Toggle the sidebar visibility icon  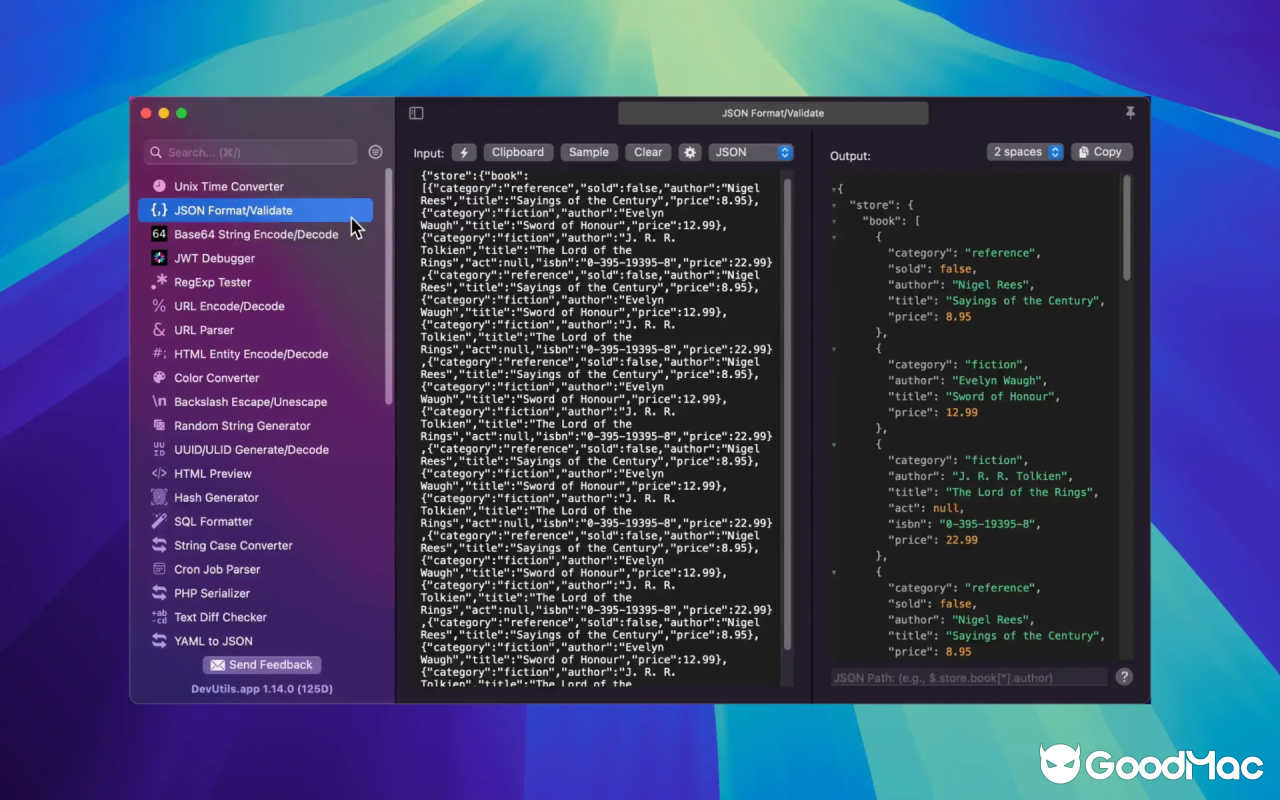tap(417, 113)
